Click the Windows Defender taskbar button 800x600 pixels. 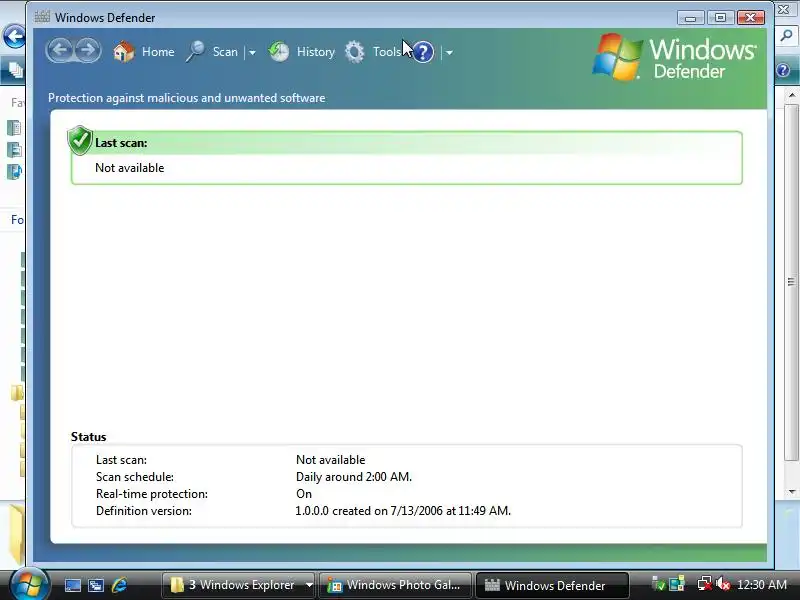(551, 585)
